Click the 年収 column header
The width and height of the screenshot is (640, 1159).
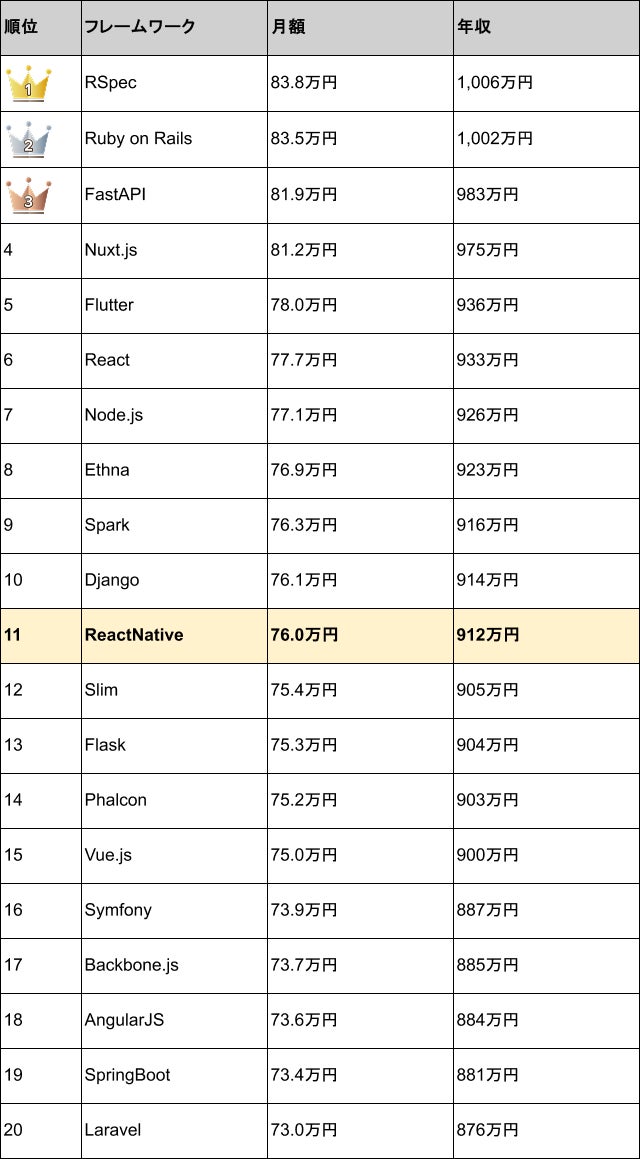coord(547,27)
